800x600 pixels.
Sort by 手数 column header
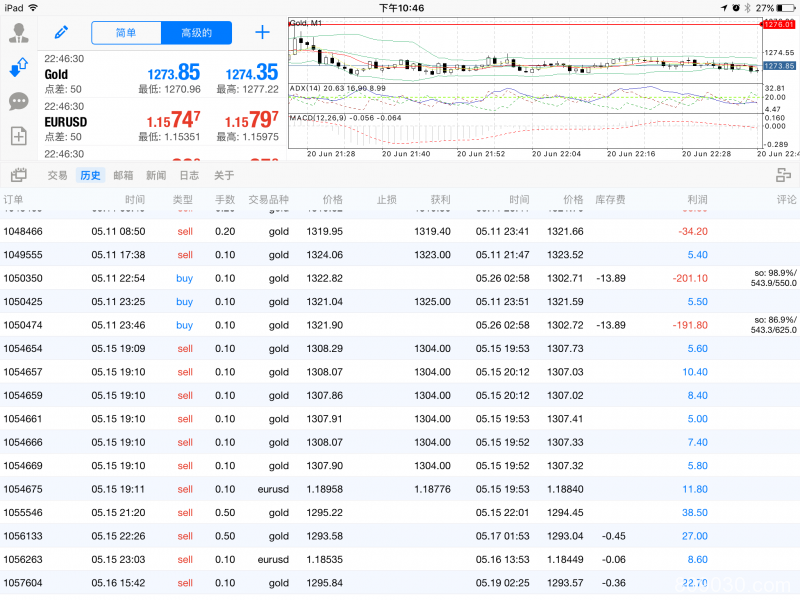tap(225, 199)
